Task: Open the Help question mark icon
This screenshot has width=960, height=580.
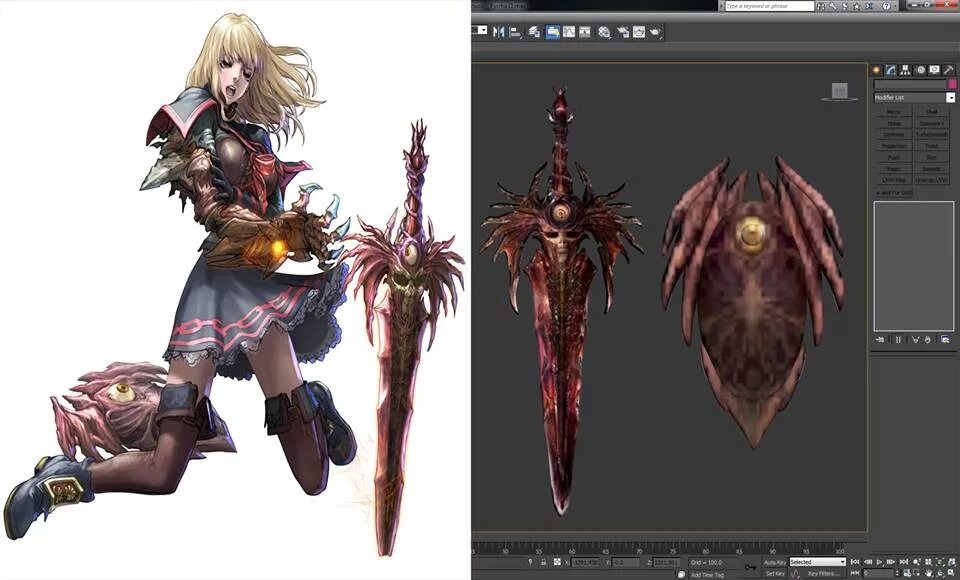Action: pyautogui.click(x=886, y=6)
